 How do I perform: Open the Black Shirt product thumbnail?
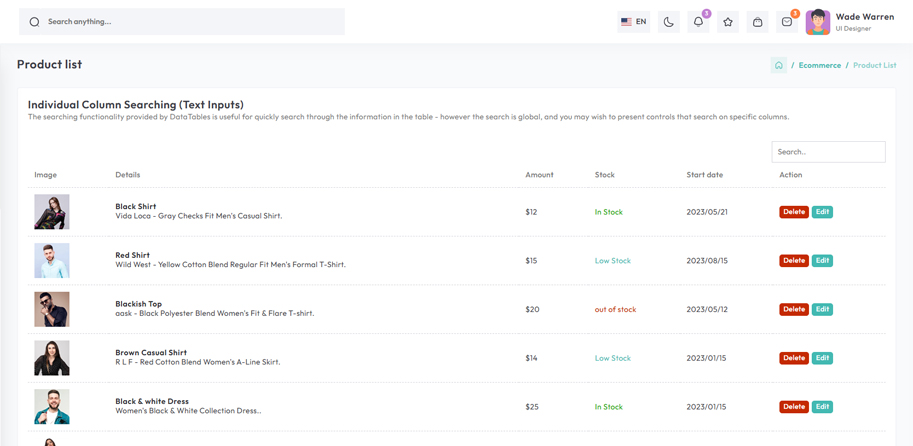click(52, 212)
